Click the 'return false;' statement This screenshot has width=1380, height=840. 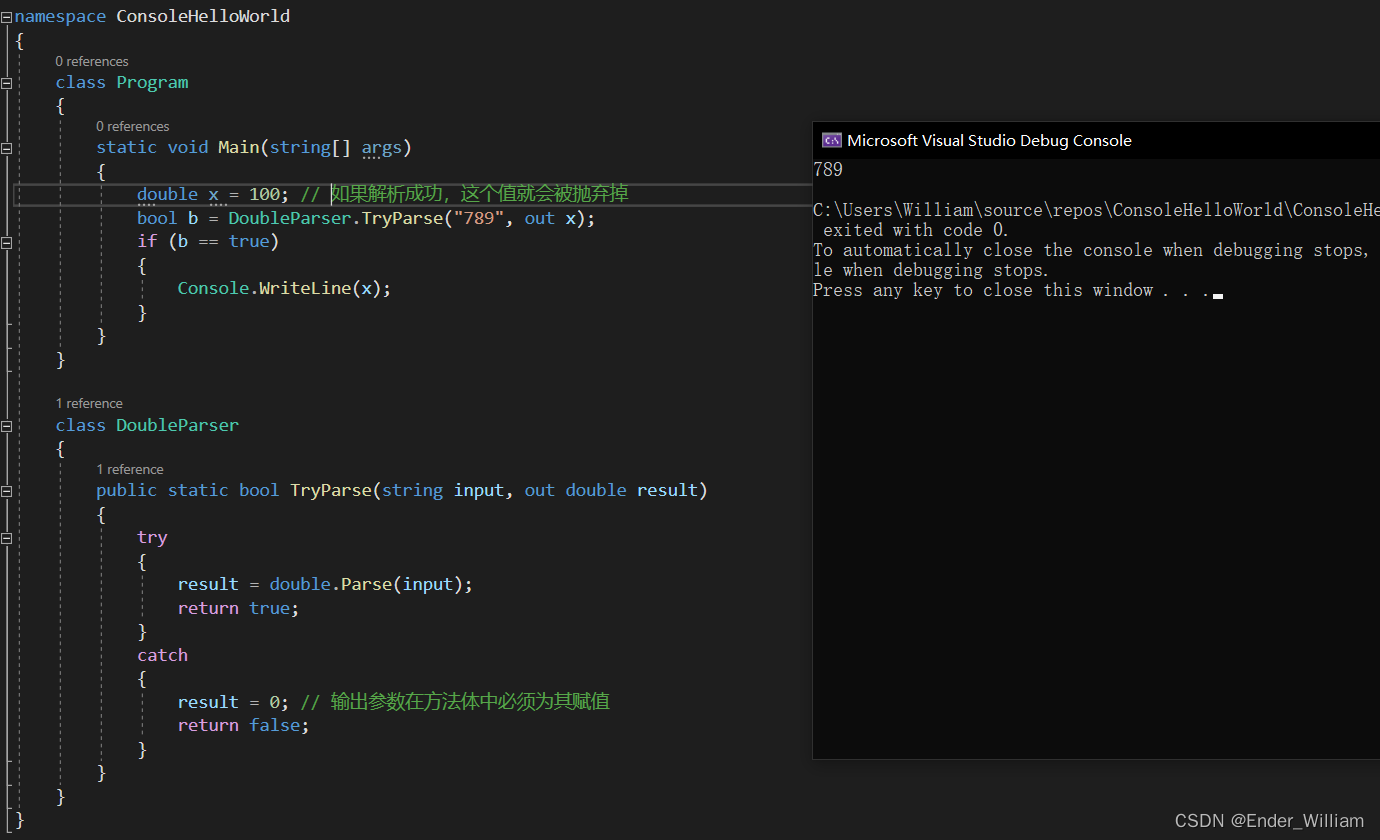(x=243, y=725)
